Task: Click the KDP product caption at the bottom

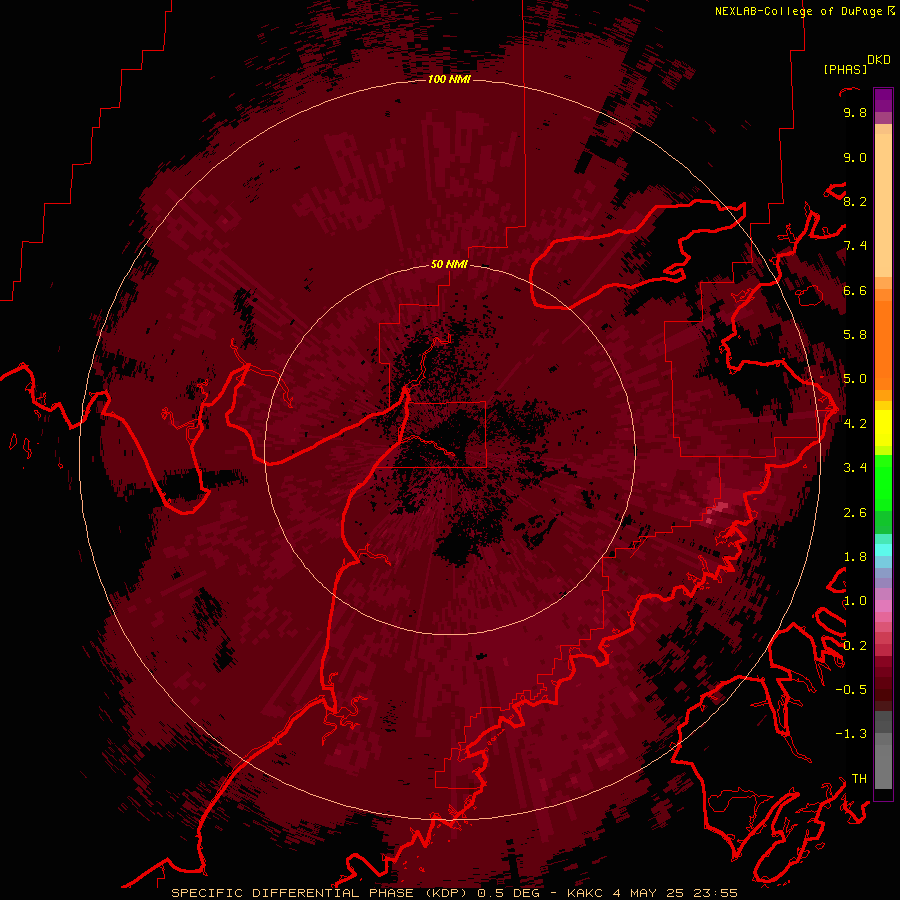Action: (454, 893)
